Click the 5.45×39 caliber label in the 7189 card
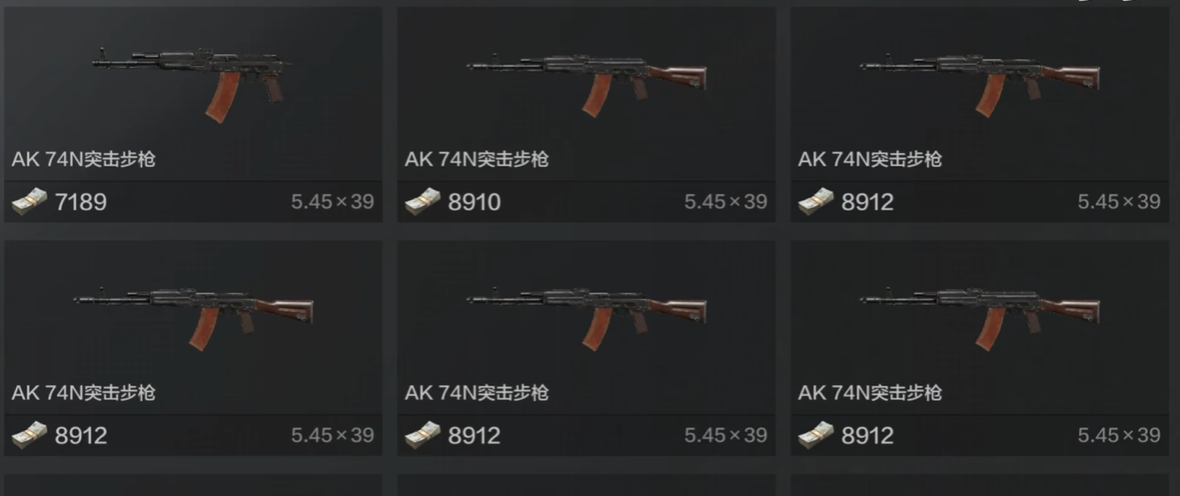Screen dimensions: 1180x496 (332, 202)
